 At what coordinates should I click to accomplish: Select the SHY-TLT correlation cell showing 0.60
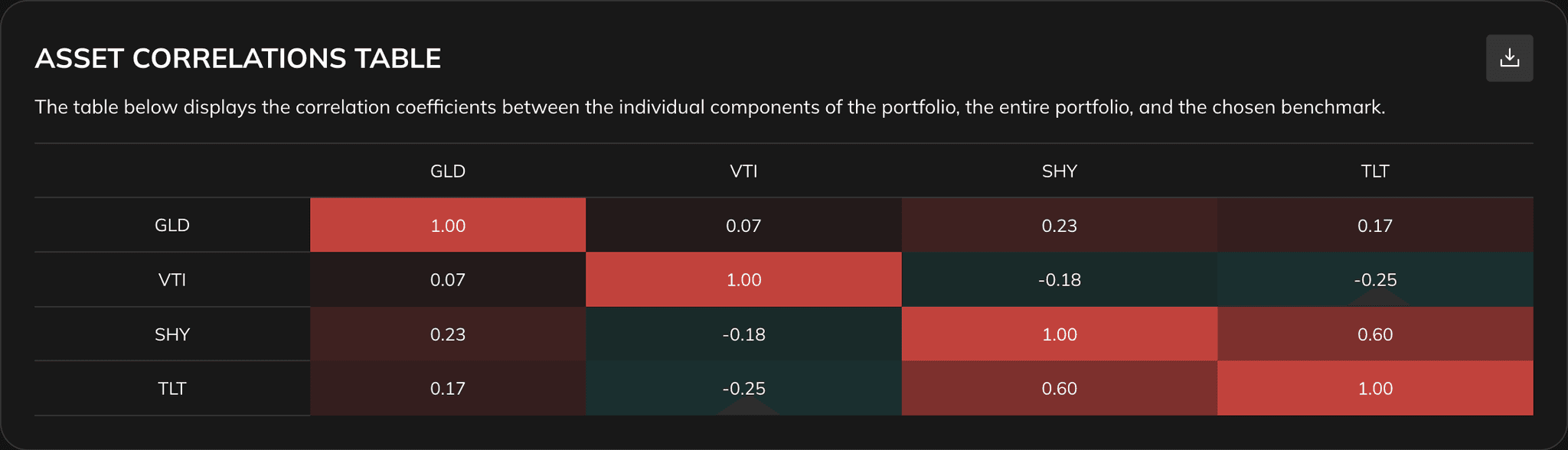[x=1375, y=334]
